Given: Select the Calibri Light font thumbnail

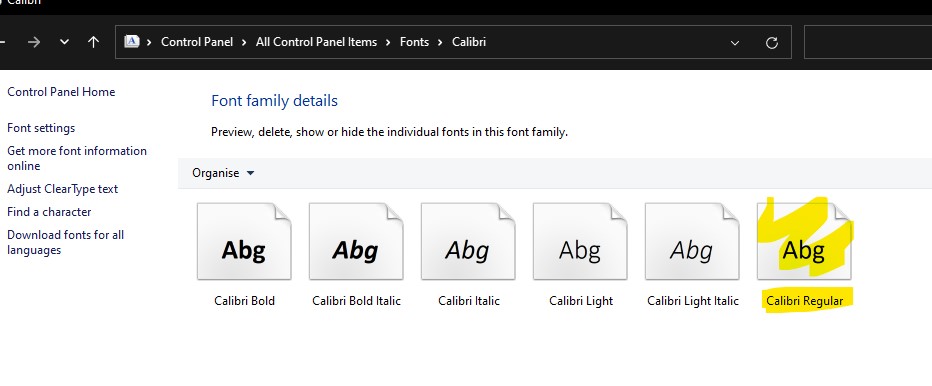Looking at the screenshot, I should [580, 241].
